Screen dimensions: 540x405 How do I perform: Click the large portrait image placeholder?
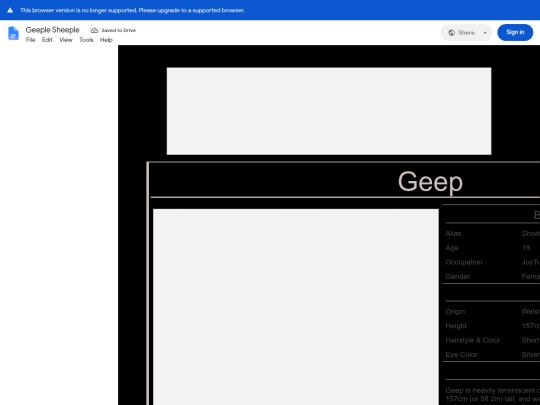(296, 307)
